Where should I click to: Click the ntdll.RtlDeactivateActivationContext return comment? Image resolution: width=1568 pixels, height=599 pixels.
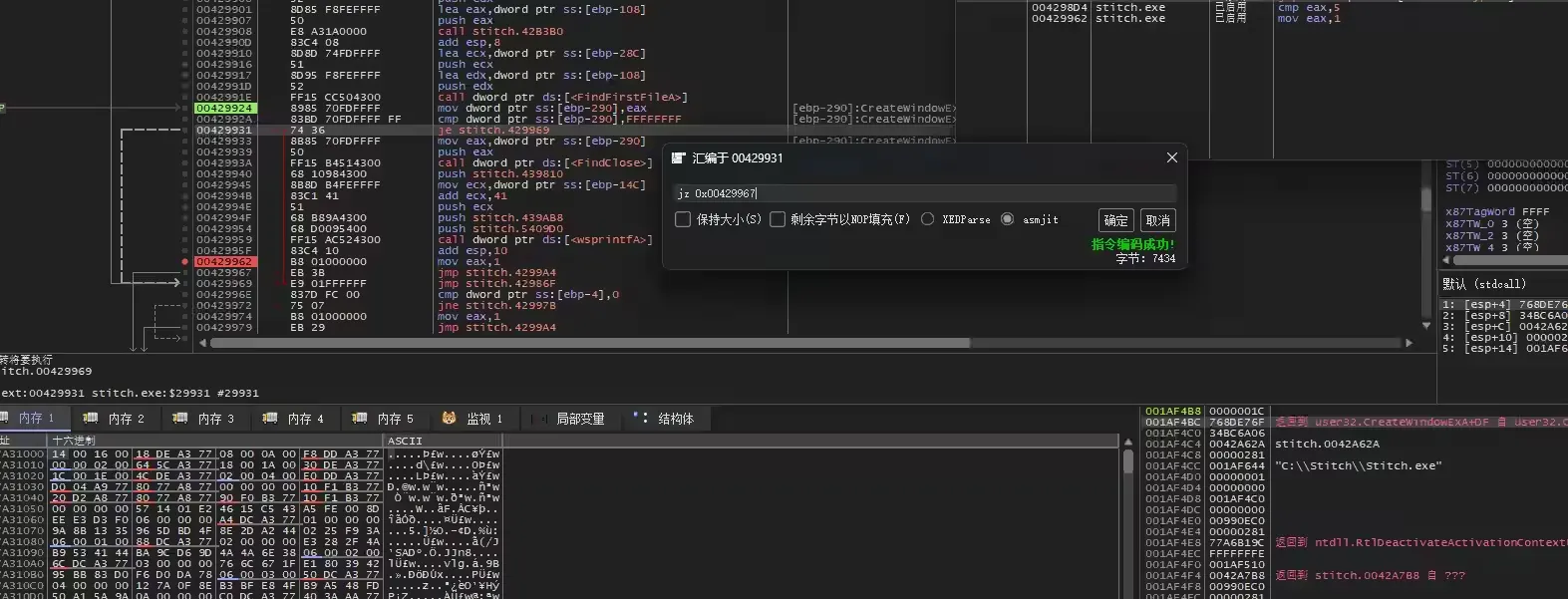(1421, 543)
